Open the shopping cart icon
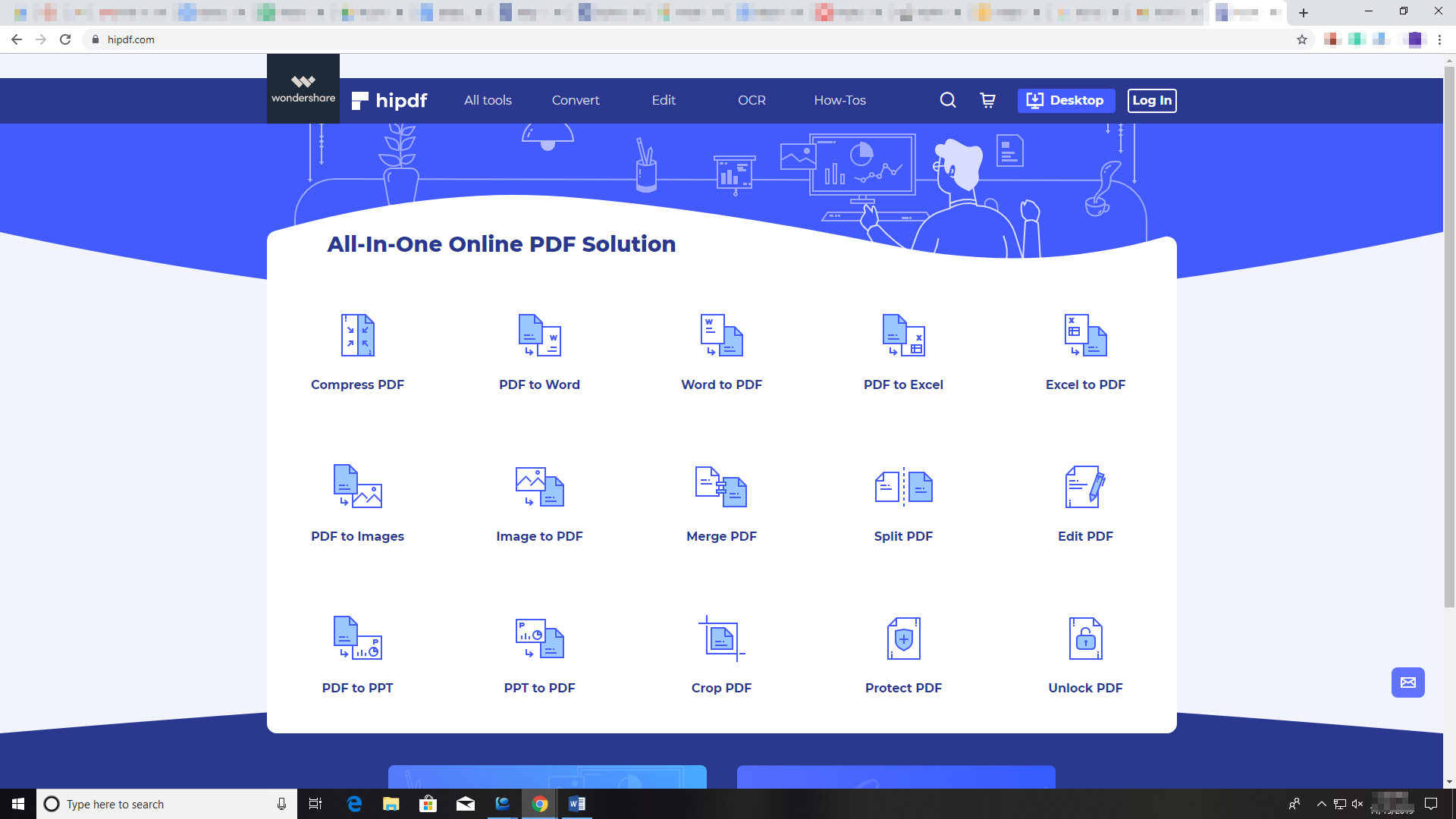The image size is (1456, 819). [x=987, y=100]
